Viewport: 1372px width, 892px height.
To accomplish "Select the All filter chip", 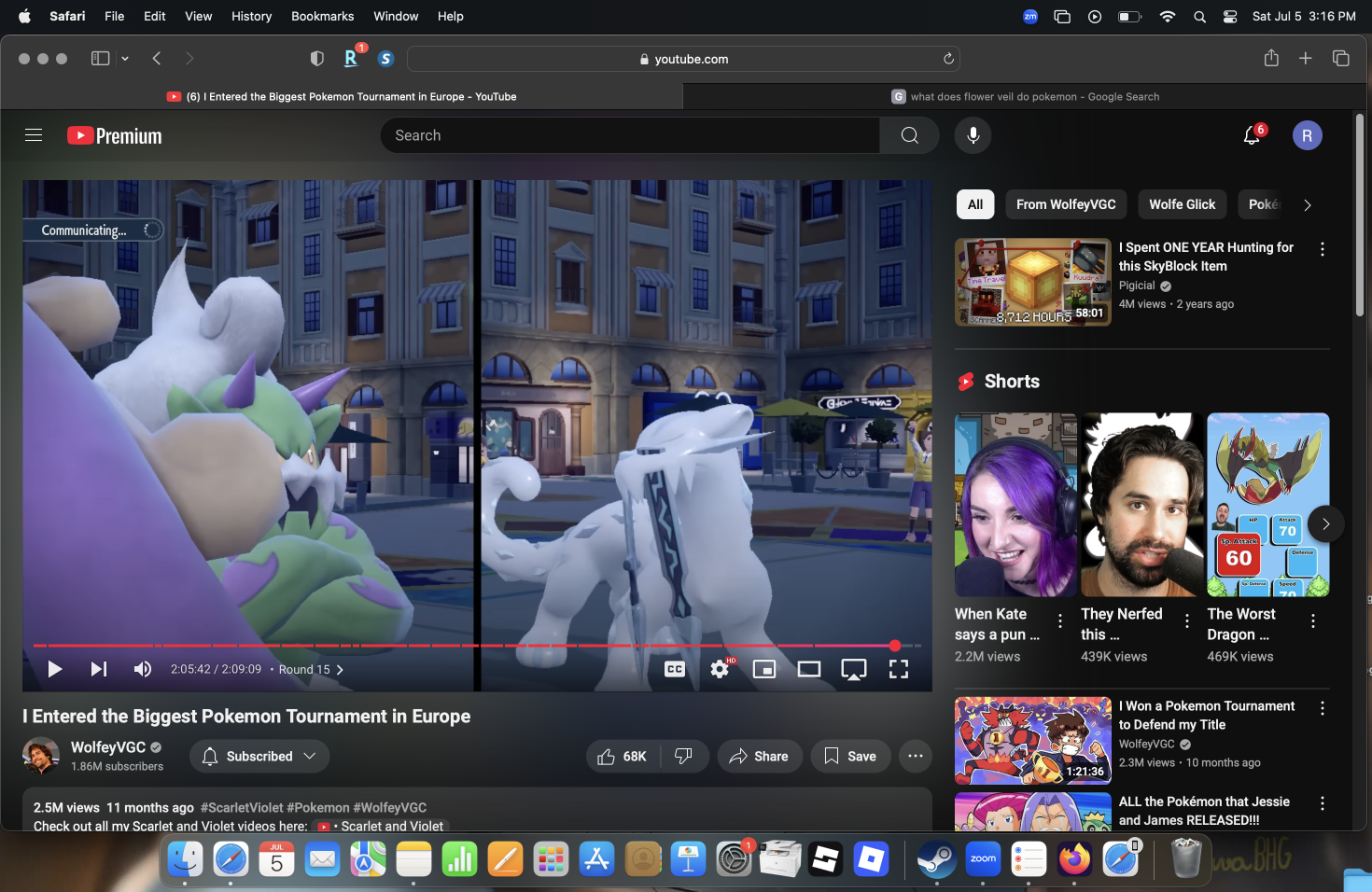I will pyautogui.click(x=975, y=204).
